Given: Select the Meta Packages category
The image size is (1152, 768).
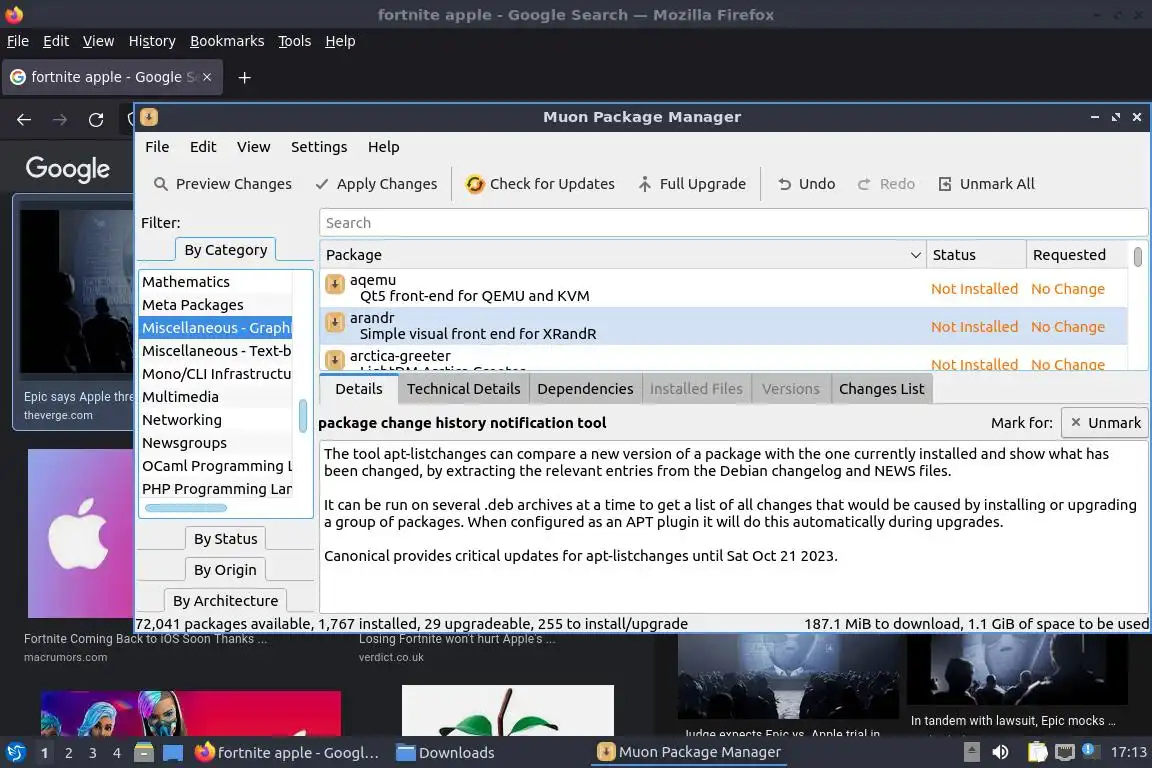Looking at the screenshot, I should click(x=215, y=304).
